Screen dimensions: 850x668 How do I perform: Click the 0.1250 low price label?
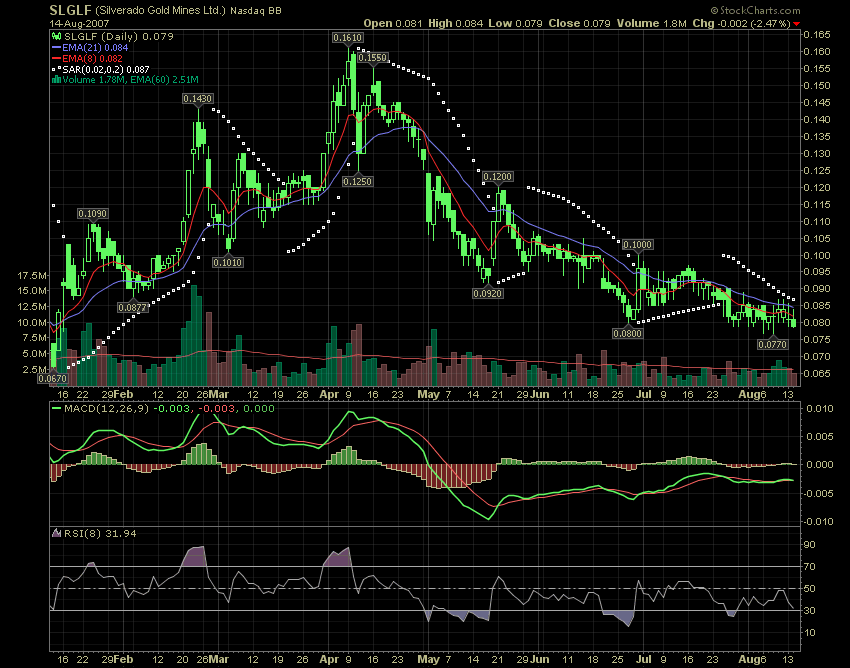357,182
